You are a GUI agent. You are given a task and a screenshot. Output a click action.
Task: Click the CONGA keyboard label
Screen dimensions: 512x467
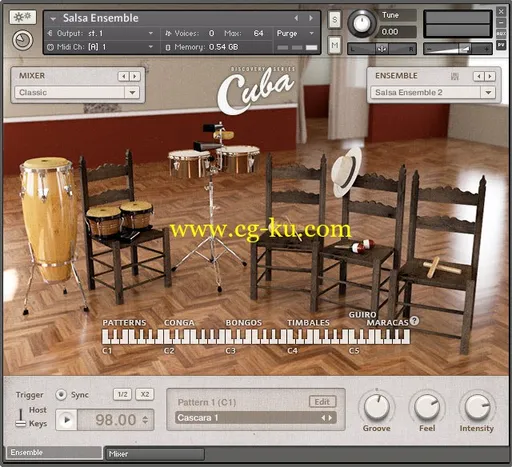pos(179,323)
